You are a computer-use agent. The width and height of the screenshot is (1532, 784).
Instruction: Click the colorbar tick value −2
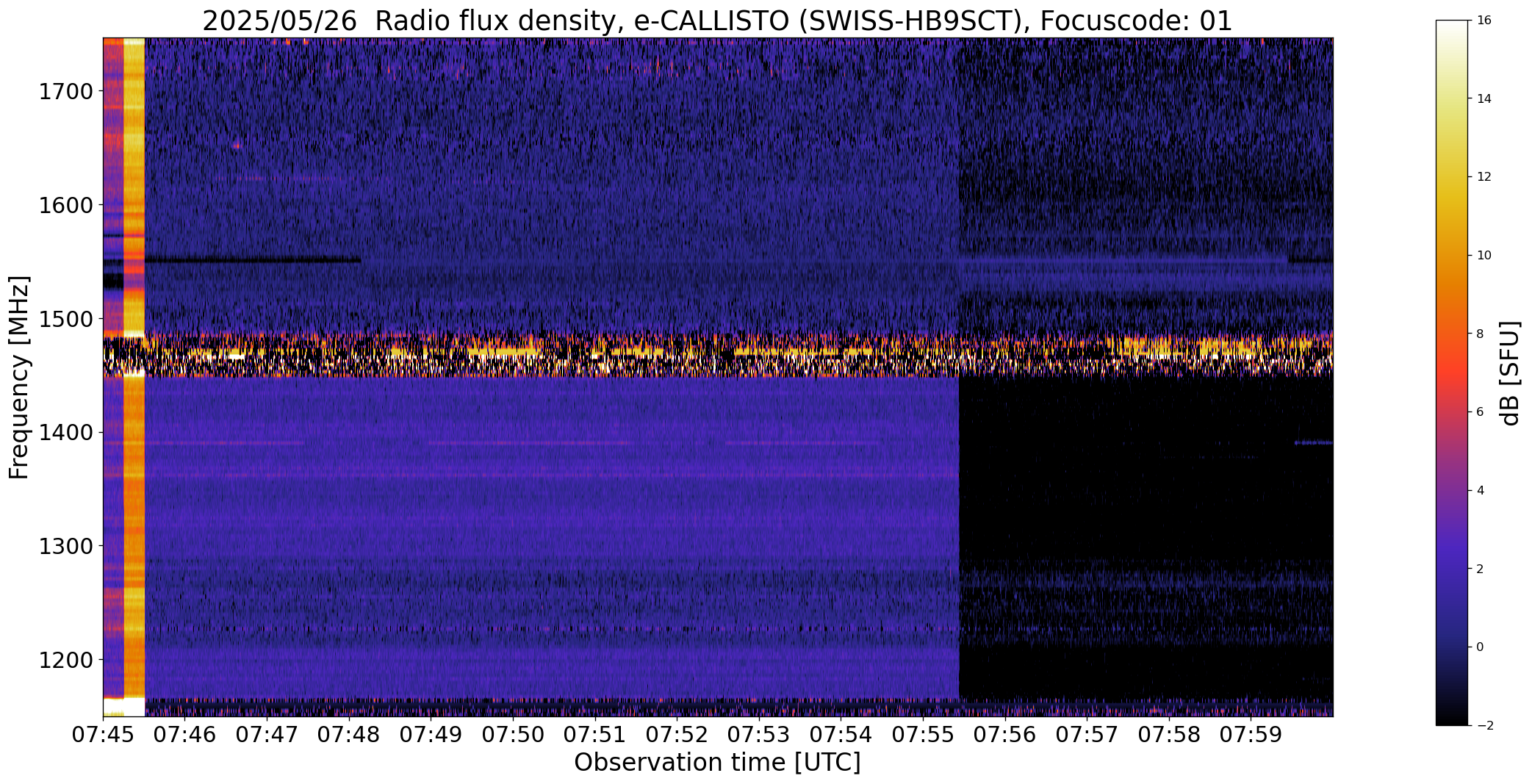(1484, 726)
